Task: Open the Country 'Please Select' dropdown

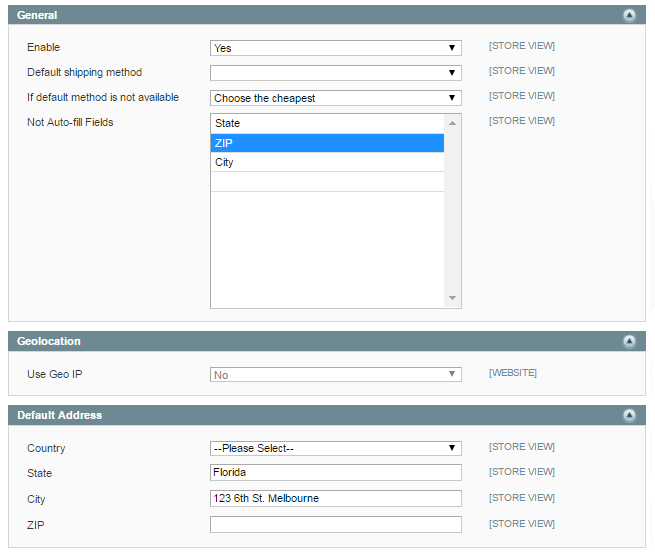Action: tap(335, 448)
